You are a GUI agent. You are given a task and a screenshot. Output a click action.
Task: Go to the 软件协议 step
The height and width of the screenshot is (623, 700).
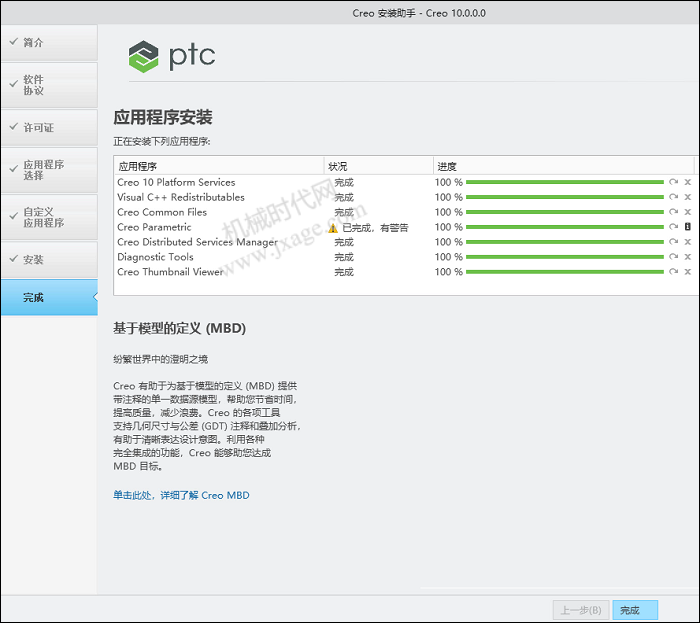pos(49,85)
